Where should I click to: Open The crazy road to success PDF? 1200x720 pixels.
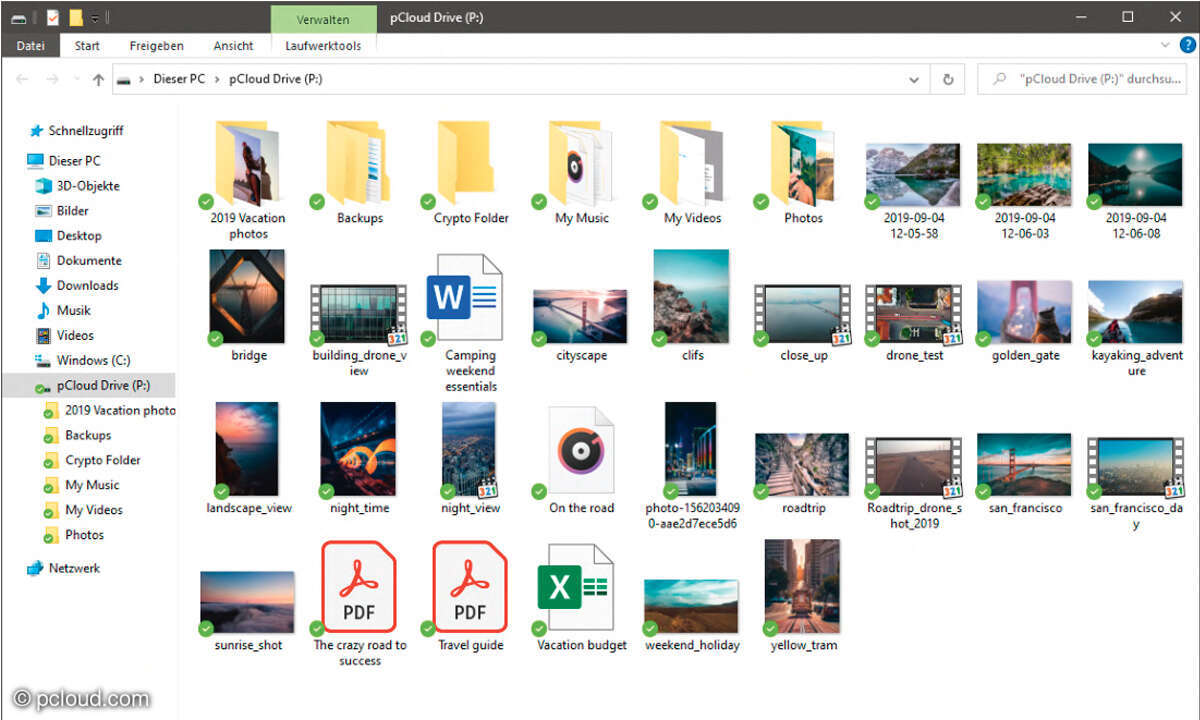(359, 589)
